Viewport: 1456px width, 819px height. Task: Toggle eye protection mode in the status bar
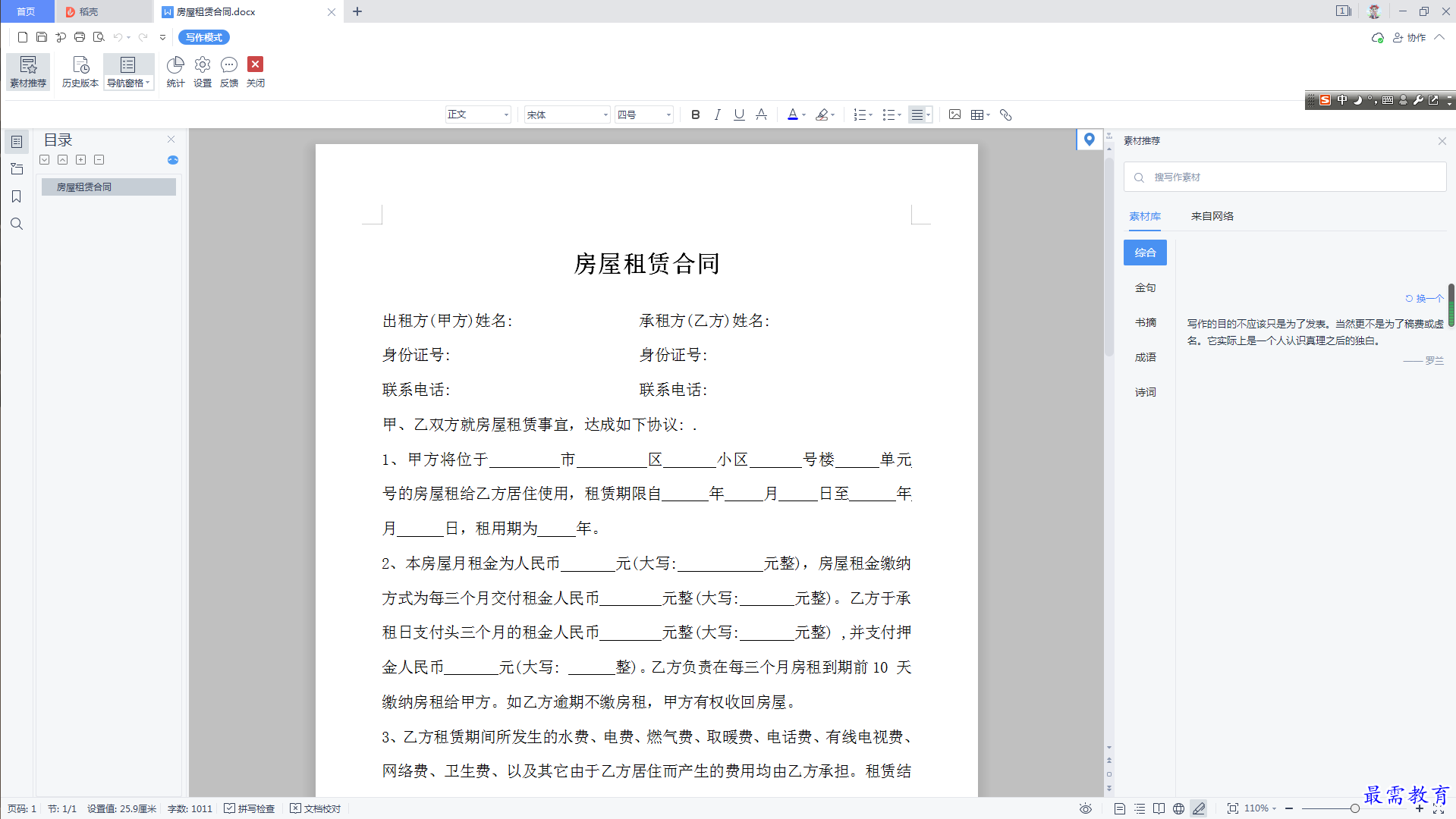[x=1086, y=808]
